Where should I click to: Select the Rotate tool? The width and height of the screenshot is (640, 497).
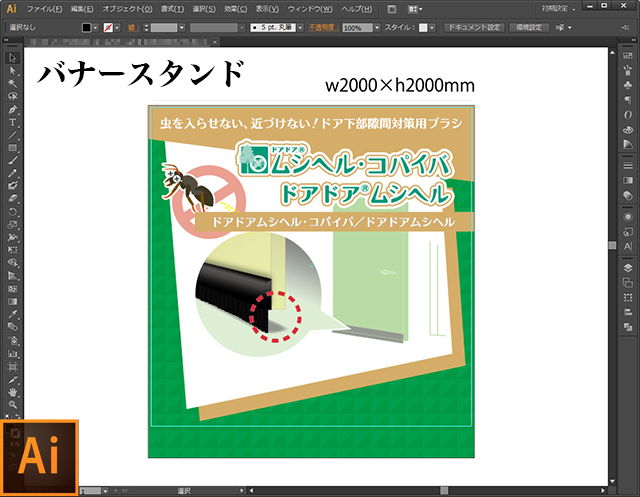pyautogui.click(x=13, y=212)
